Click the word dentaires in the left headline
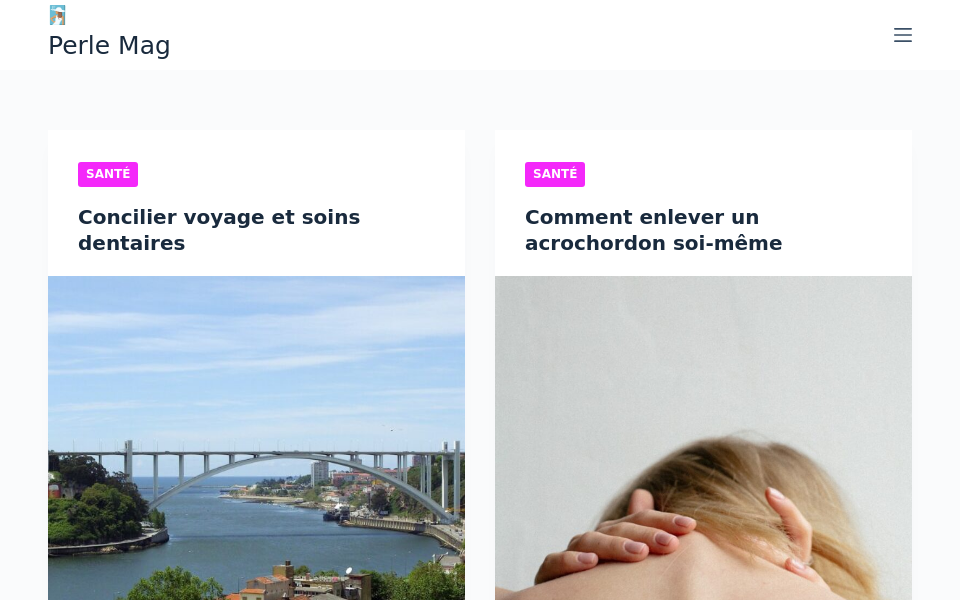Screen dimensions: 960x600 coord(132,243)
